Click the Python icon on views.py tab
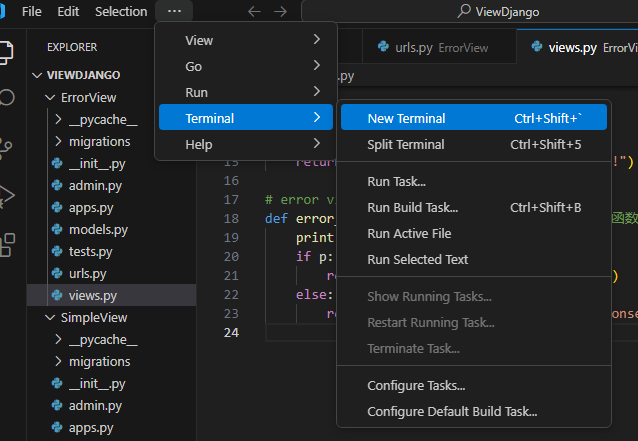This screenshot has width=638, height=441. click(x=537, y=47)
